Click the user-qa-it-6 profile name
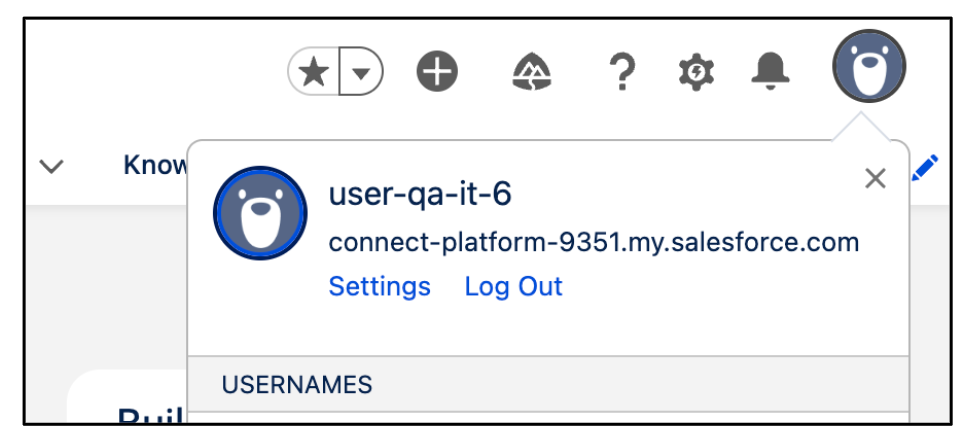The width and height of the screenshot is (970, 448). click(420, 193)
